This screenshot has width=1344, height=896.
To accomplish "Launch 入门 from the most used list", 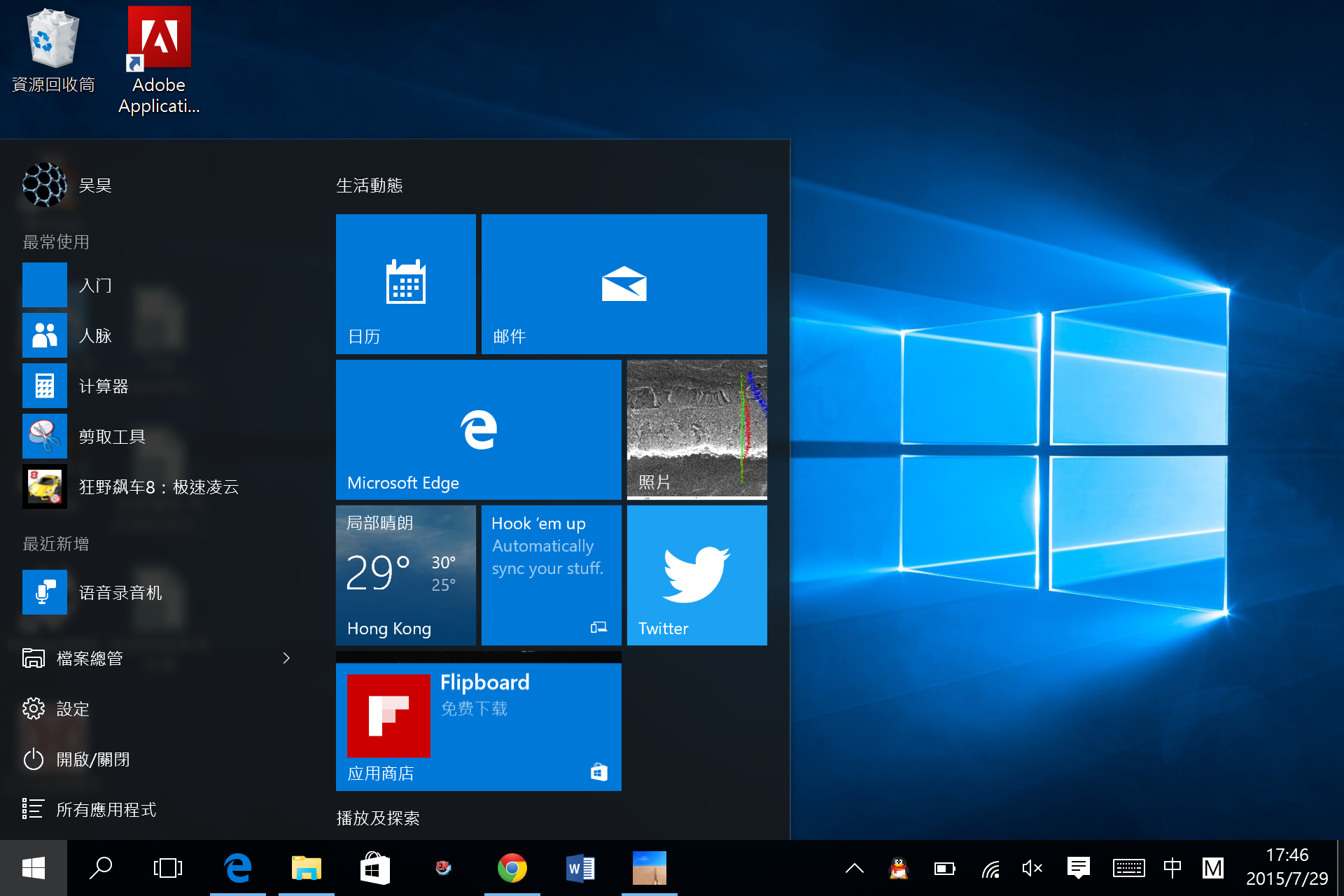I will coord(162,285).
